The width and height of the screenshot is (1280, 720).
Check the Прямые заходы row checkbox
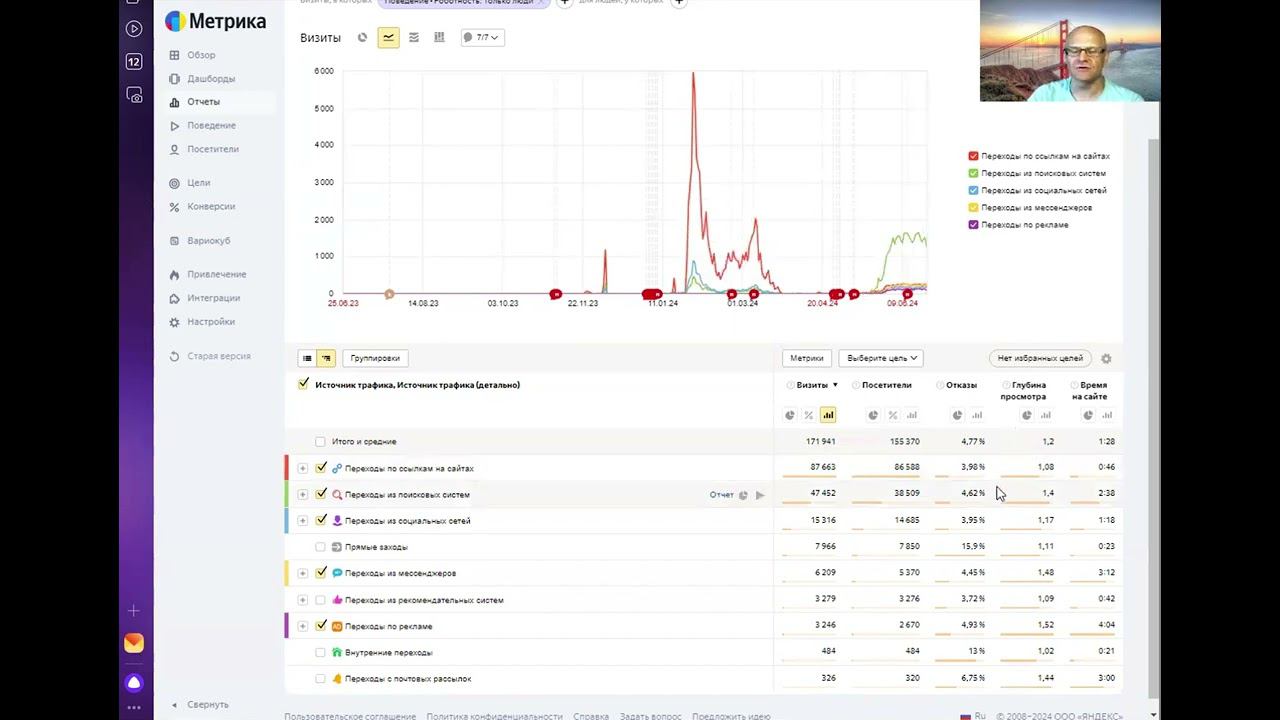point(320,547)
